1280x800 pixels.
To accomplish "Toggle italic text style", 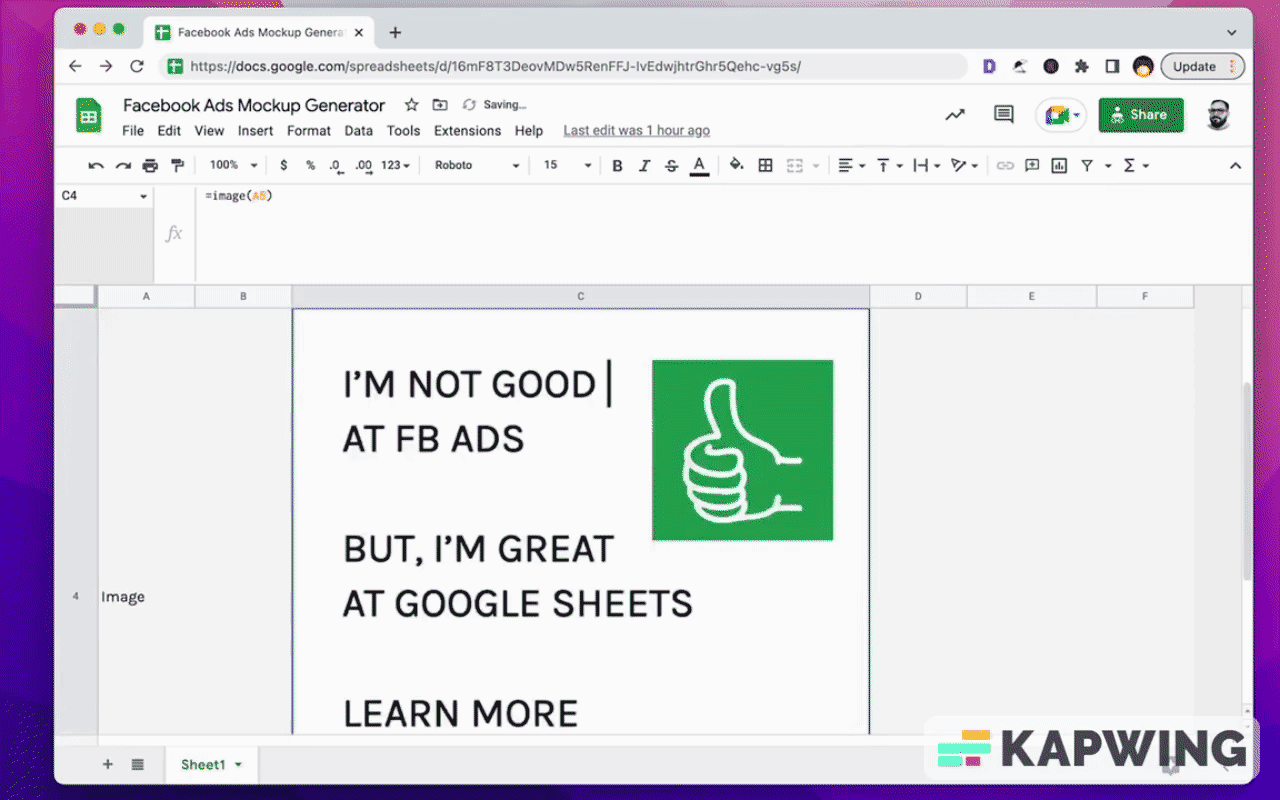I will (x=644, y=165).
